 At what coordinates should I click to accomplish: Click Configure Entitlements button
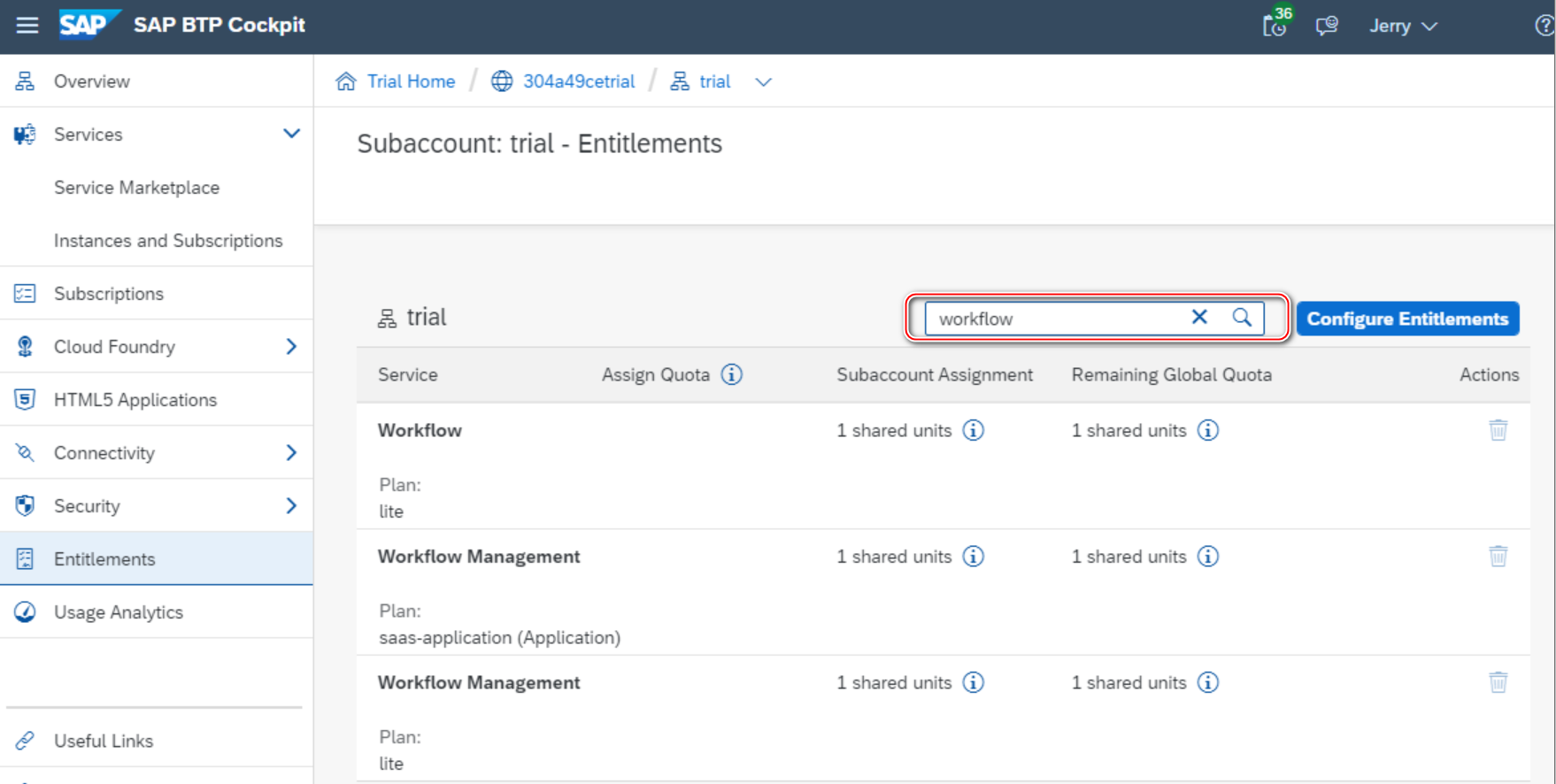click(x=1407, y=319)
